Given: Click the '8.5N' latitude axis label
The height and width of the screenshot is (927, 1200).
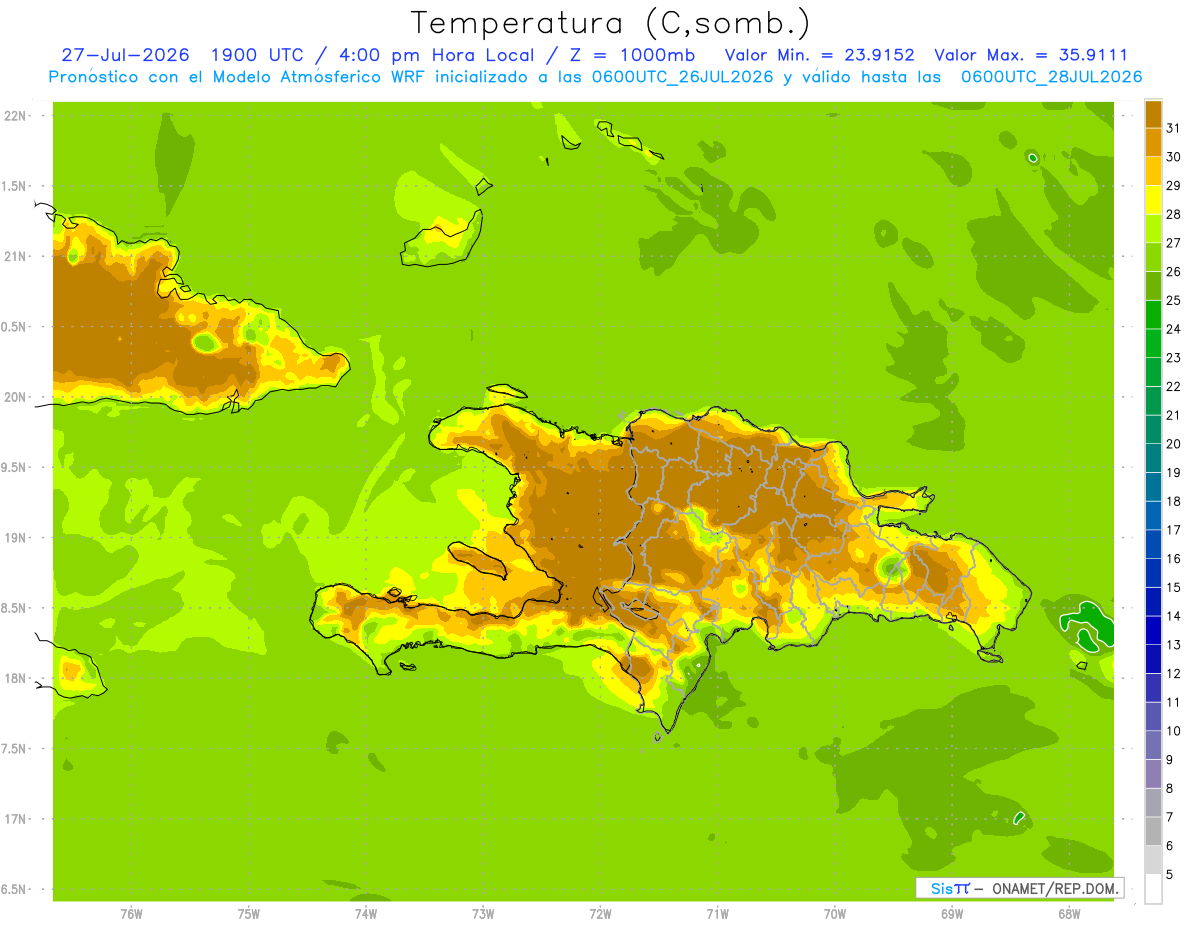Looking at the screenshot, I should (15, 608).
